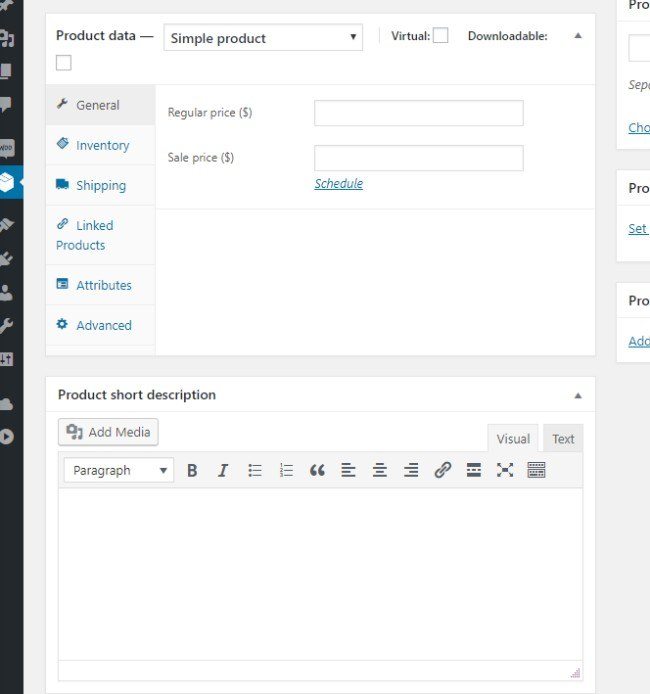Image resolution: width=650 pixels, height=694 pixels.
Task: Open the Simple product type dropdown
Action: 262,38
